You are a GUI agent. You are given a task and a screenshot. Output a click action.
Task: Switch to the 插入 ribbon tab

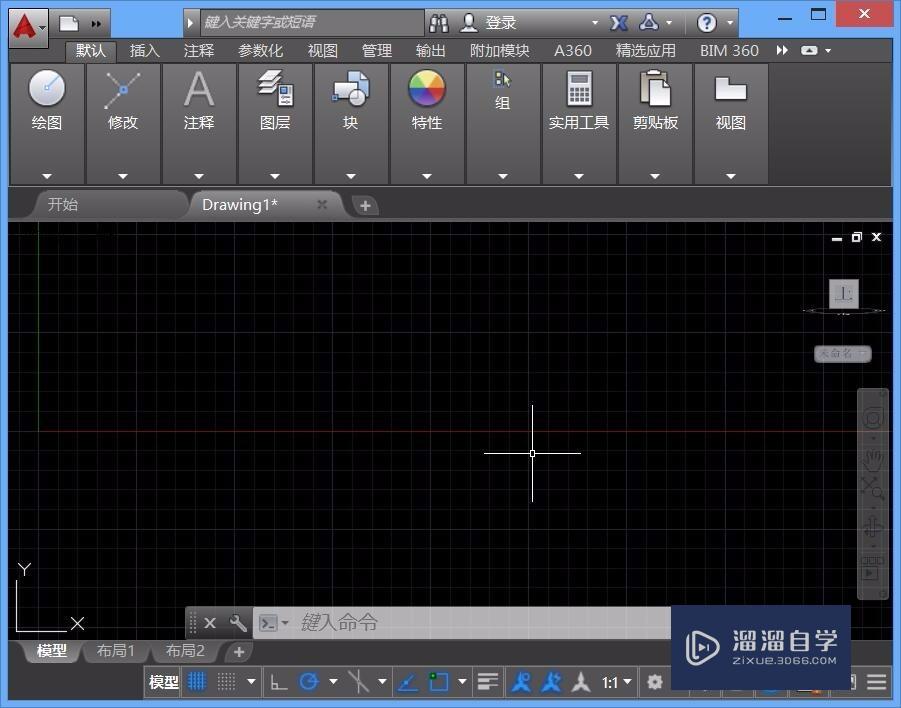(x=143, y=50)
